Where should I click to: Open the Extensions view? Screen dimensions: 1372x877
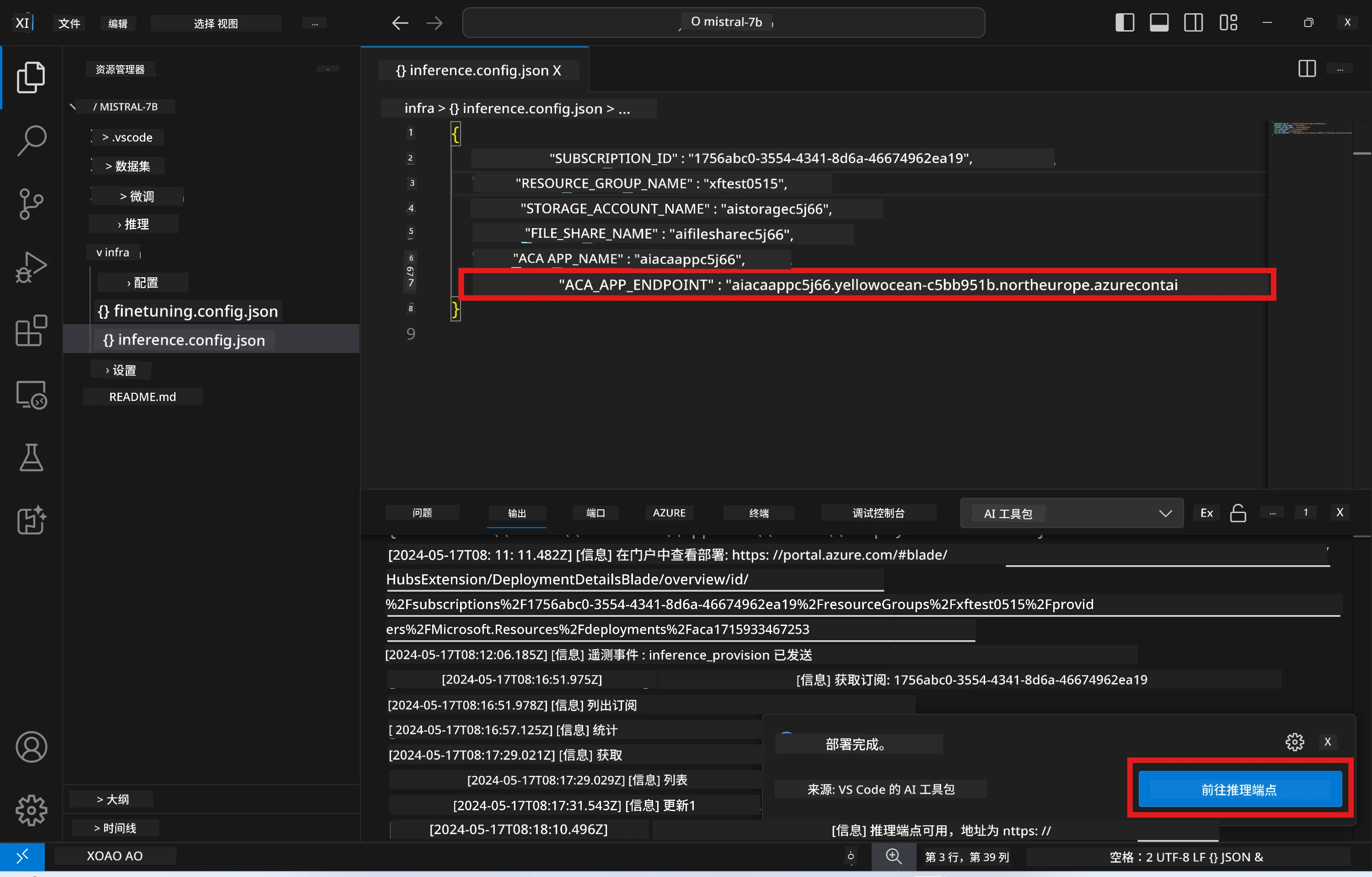[x=31, y=331]
